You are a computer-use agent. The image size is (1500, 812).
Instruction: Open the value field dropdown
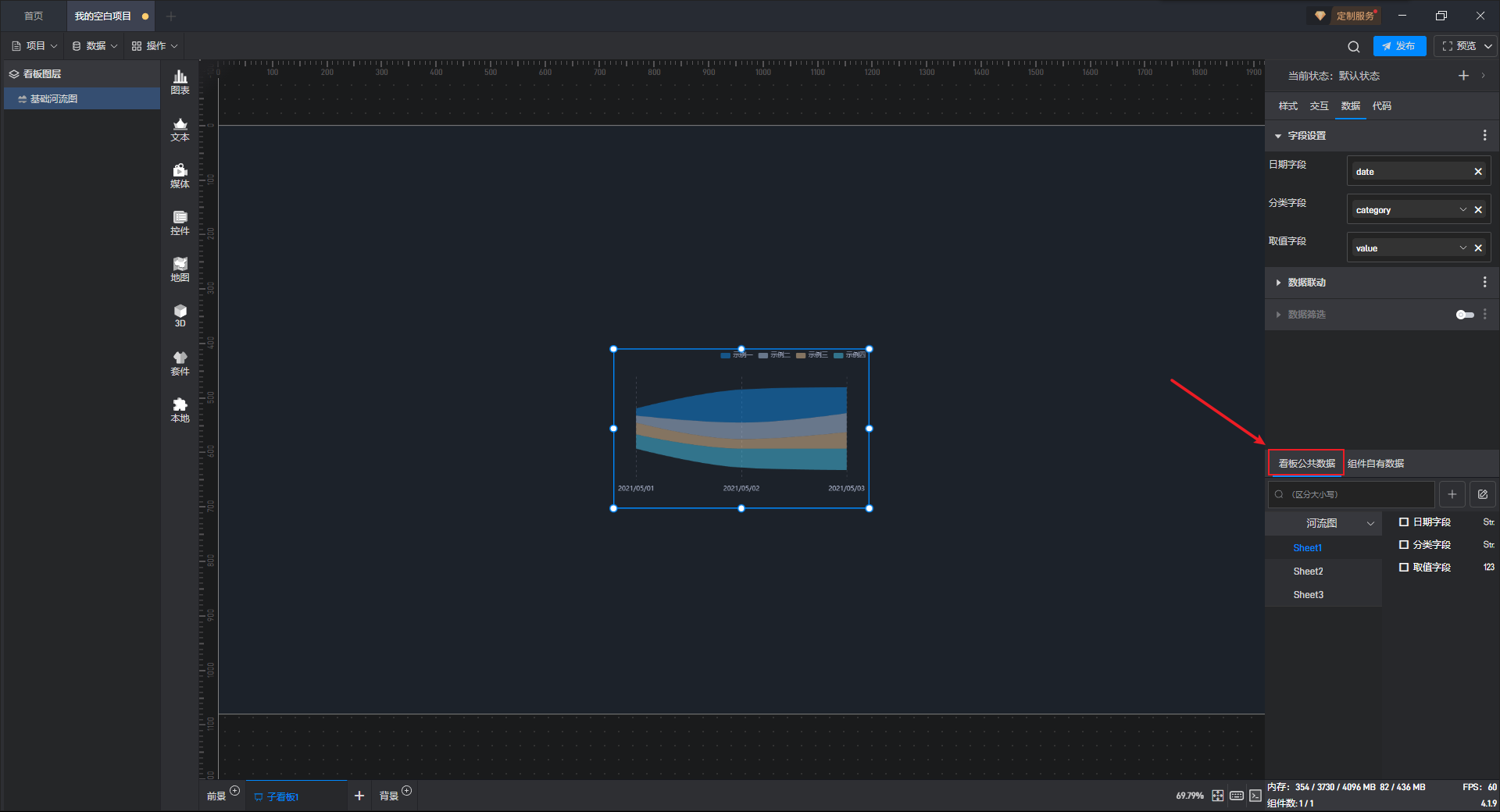tap(1462, 248)
